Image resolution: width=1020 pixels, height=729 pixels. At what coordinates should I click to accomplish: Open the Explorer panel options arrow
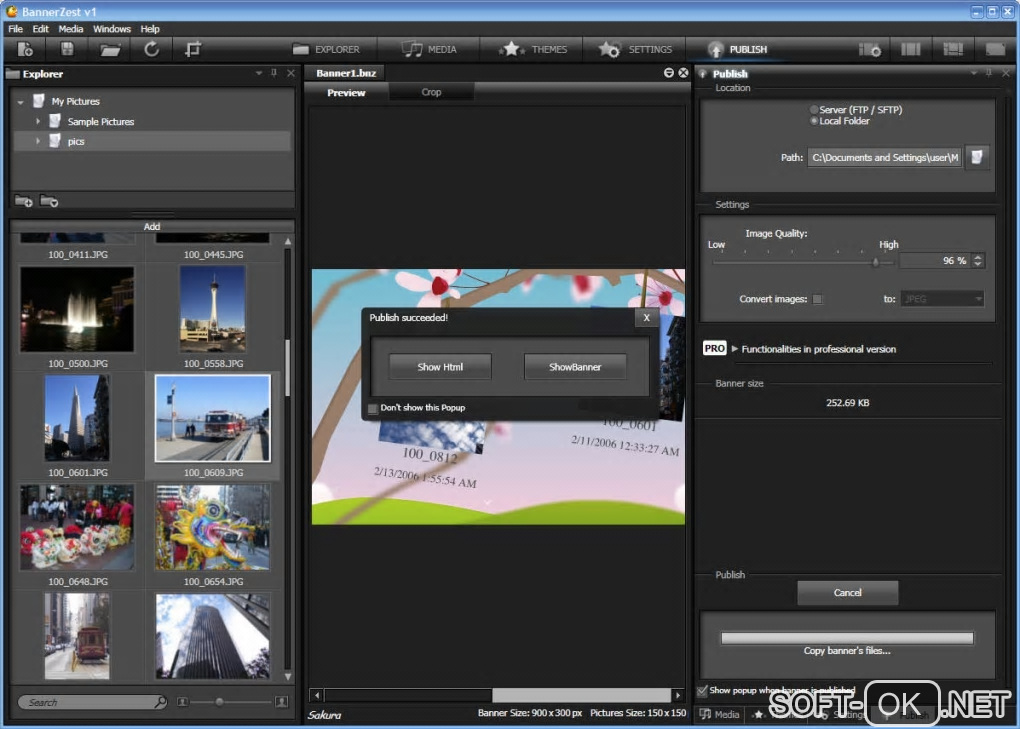coord(259,73)
